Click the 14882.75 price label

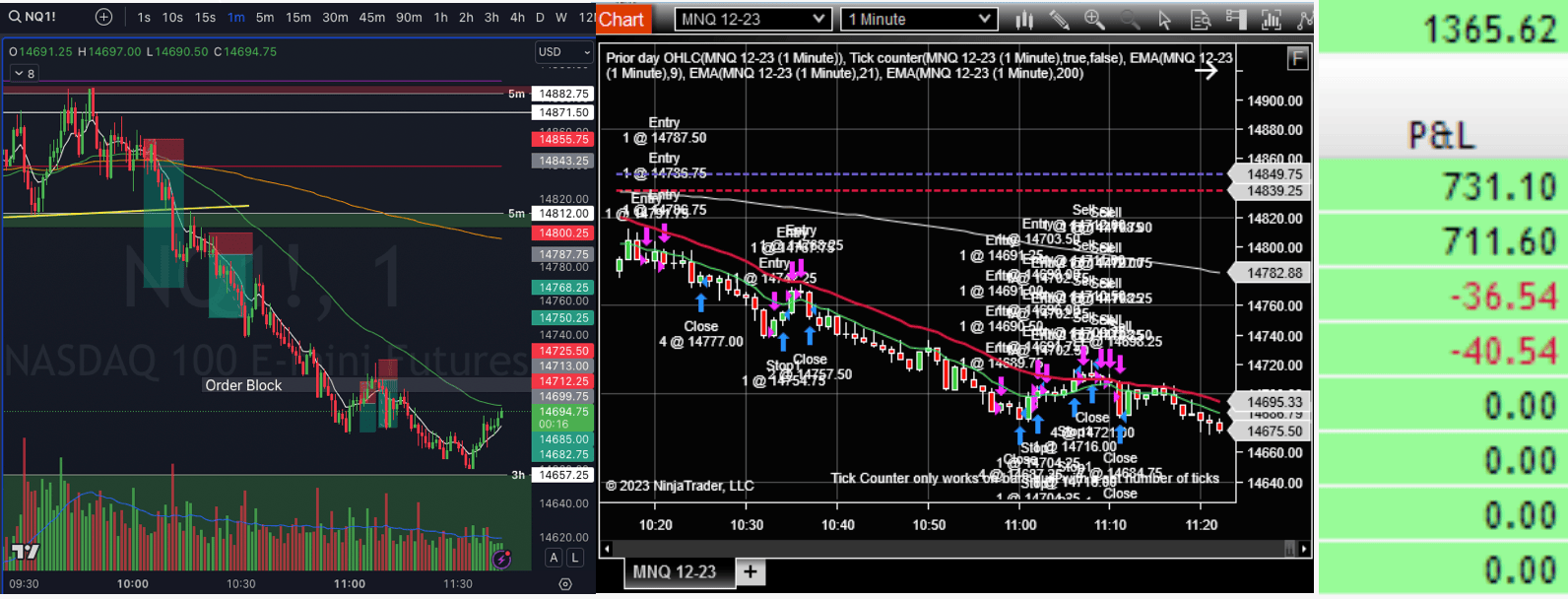[563, 94]
